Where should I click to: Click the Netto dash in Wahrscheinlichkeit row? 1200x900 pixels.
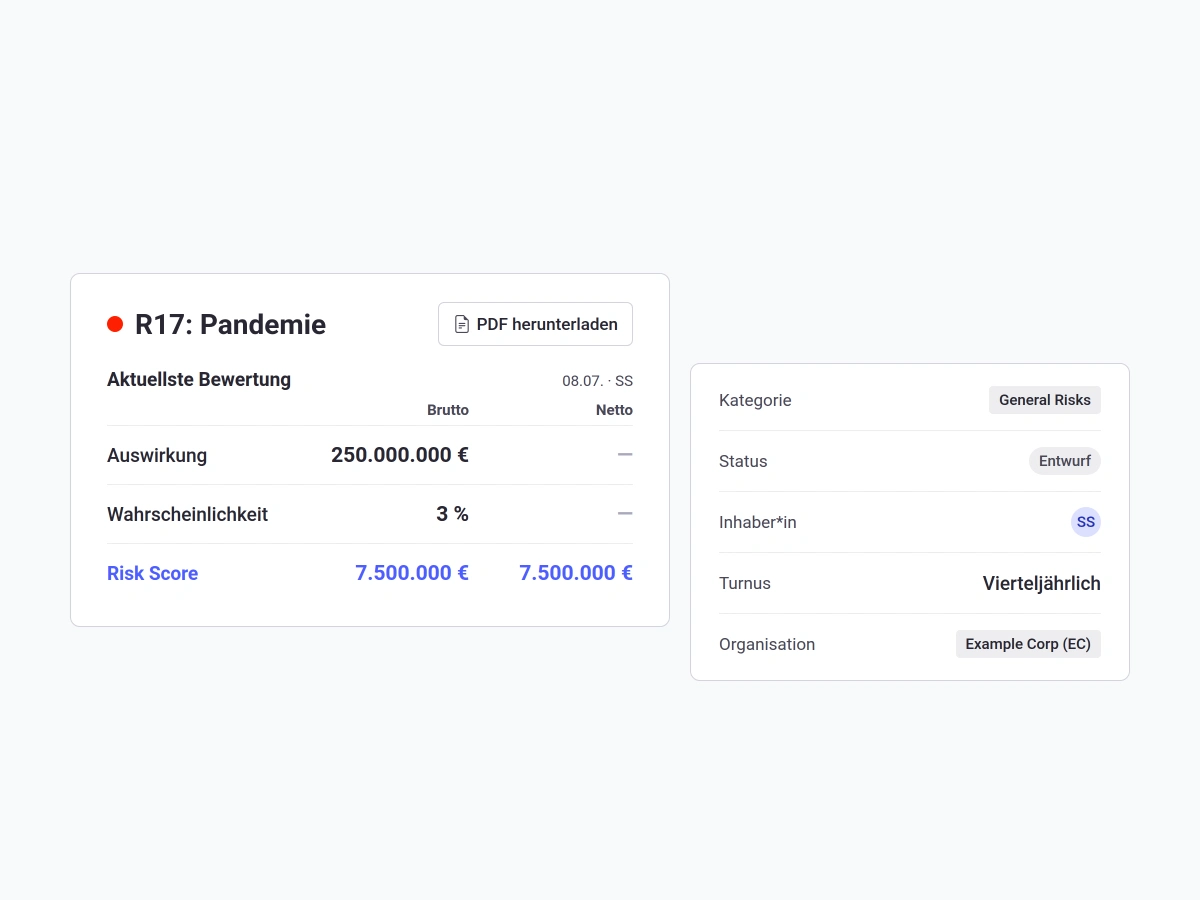(625, 514)
